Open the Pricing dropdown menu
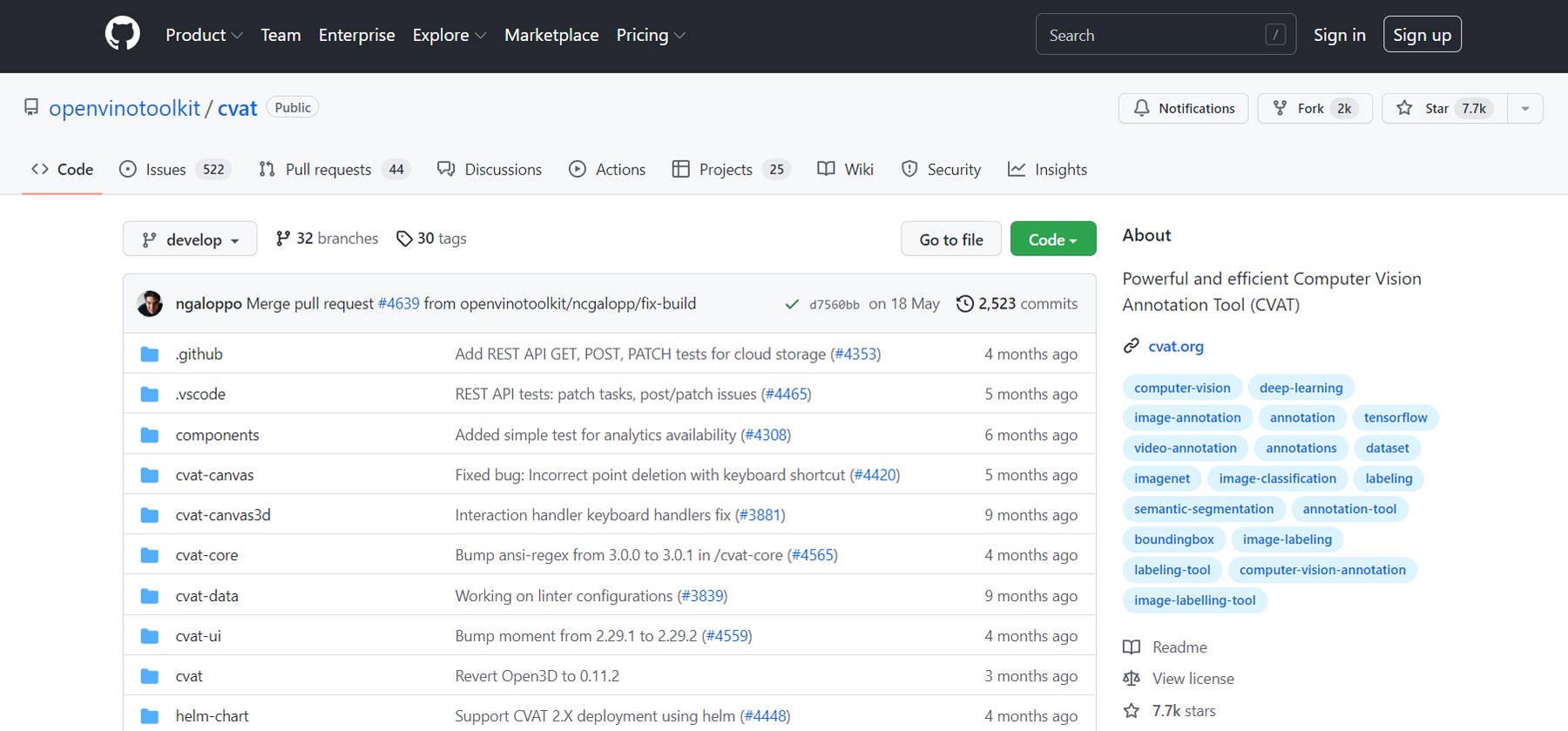 click(651, 35)
